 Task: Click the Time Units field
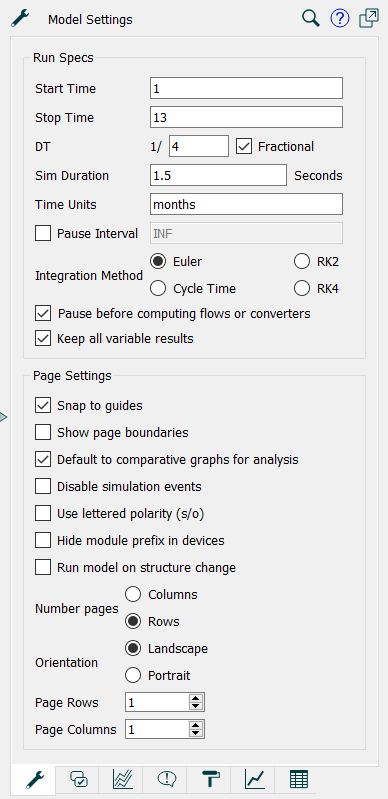[246, 205]
